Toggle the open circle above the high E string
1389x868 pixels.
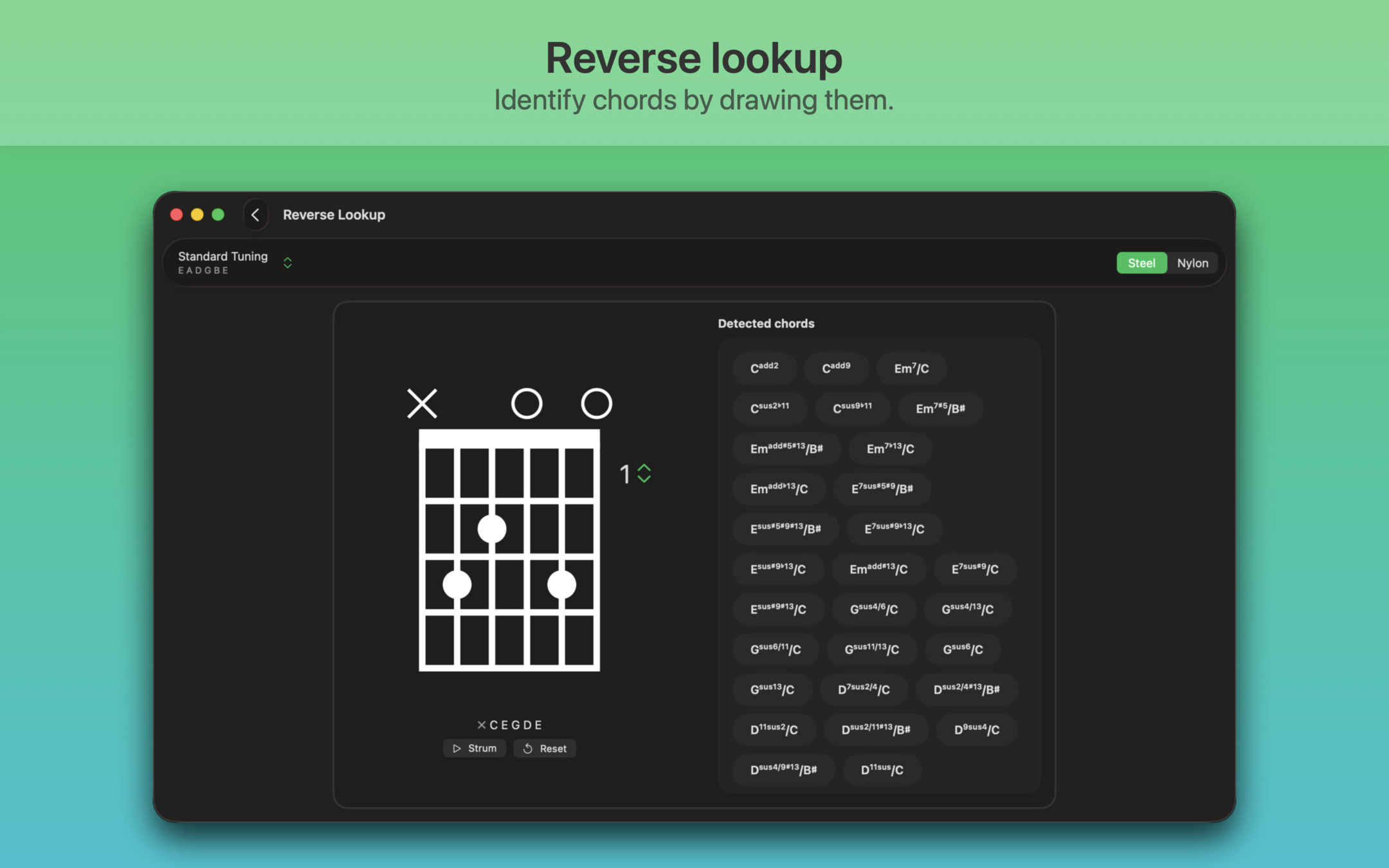coord(597,404)
